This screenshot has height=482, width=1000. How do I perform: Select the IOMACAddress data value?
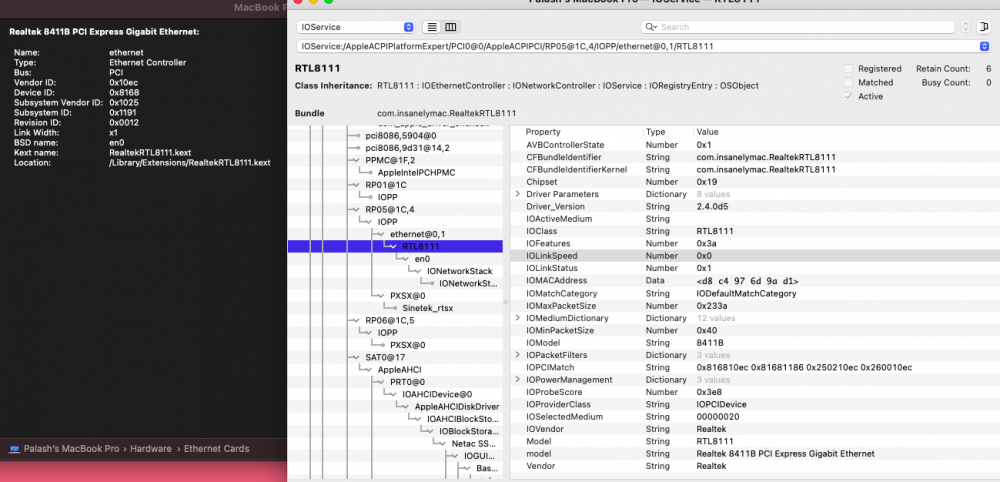point(747,281)
